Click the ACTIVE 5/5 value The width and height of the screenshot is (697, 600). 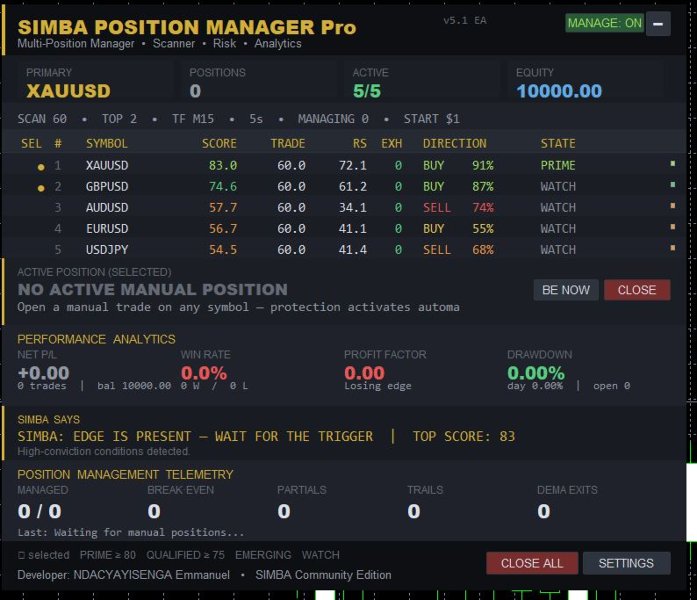pos(367,91)
